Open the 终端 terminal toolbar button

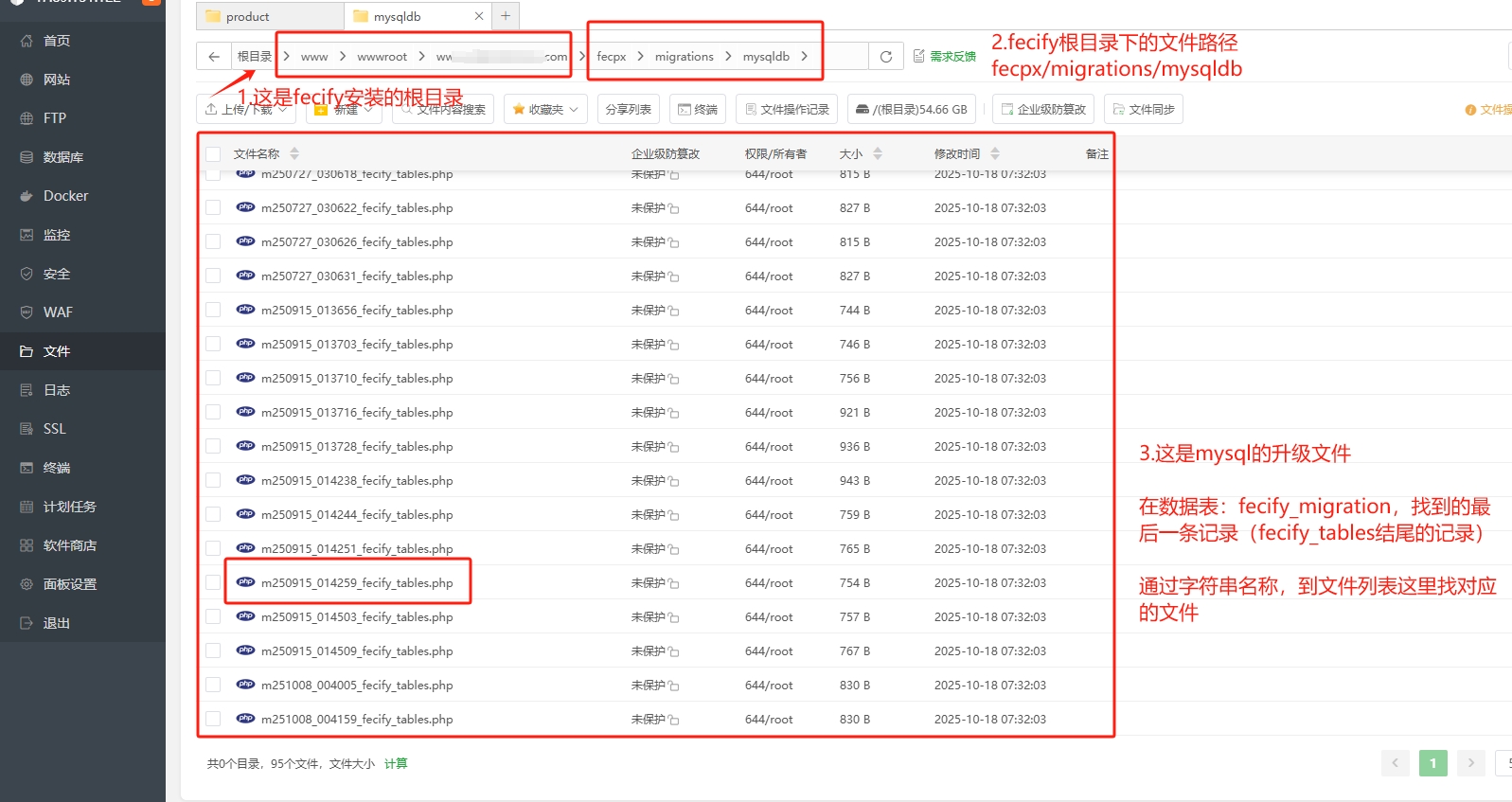point(697,110)
